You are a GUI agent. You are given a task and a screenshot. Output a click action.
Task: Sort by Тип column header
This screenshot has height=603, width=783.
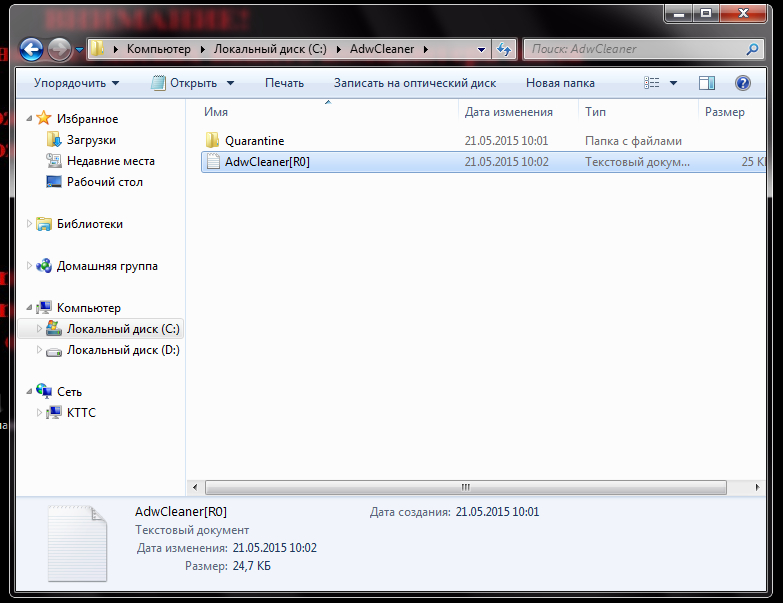coord(595,112)
